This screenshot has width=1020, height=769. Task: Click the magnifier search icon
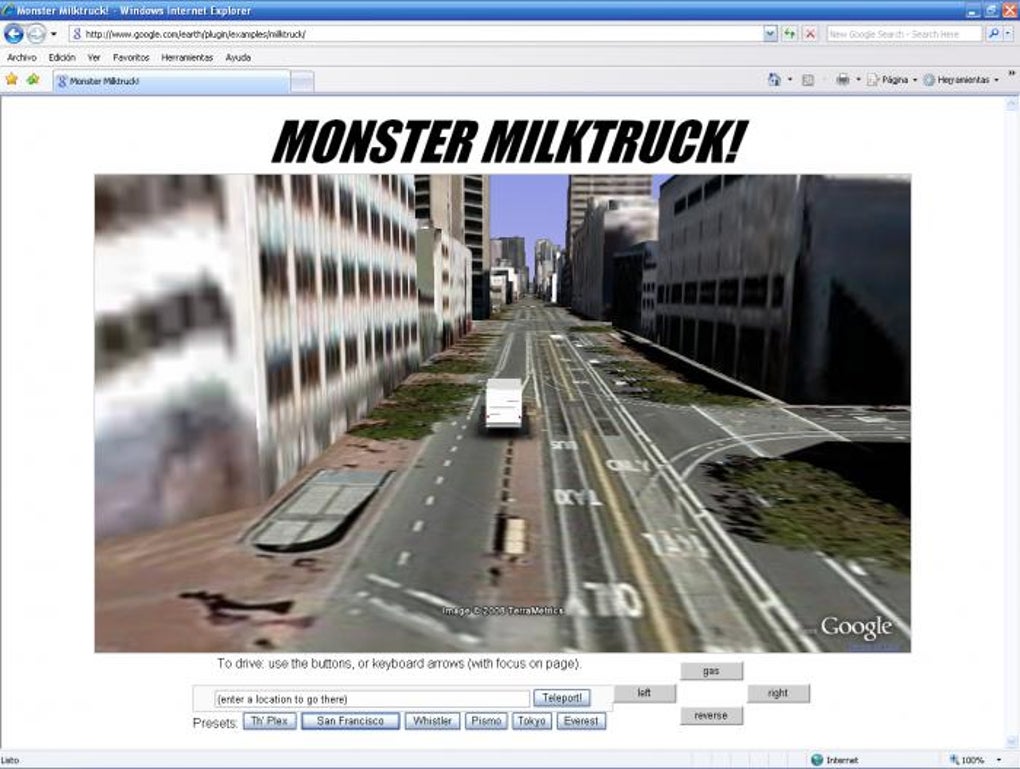(x=993, y=34)
